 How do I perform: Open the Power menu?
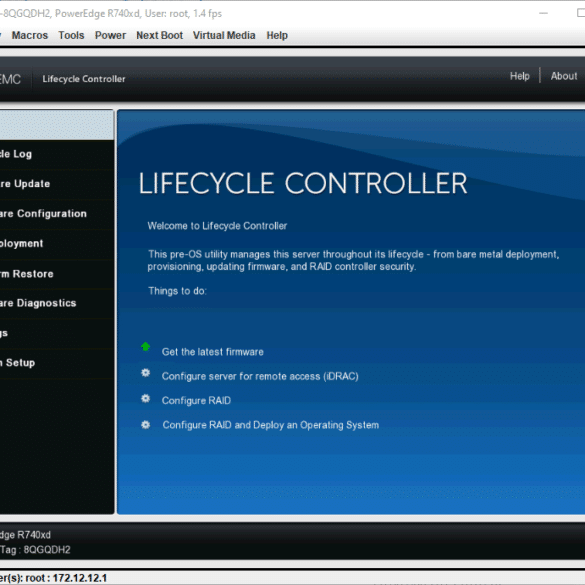[110, 35]
